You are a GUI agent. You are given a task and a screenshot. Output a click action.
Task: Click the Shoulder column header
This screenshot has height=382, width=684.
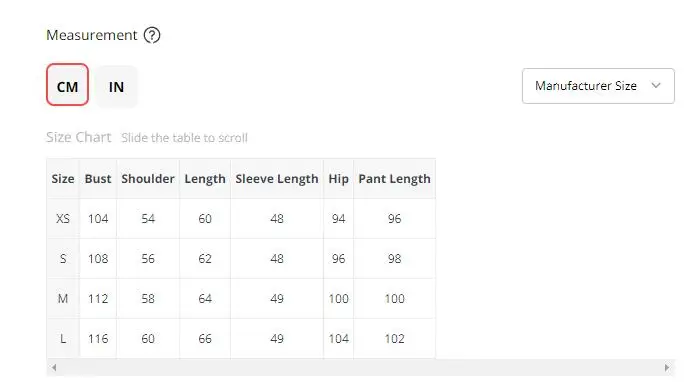tap(148, 179)
